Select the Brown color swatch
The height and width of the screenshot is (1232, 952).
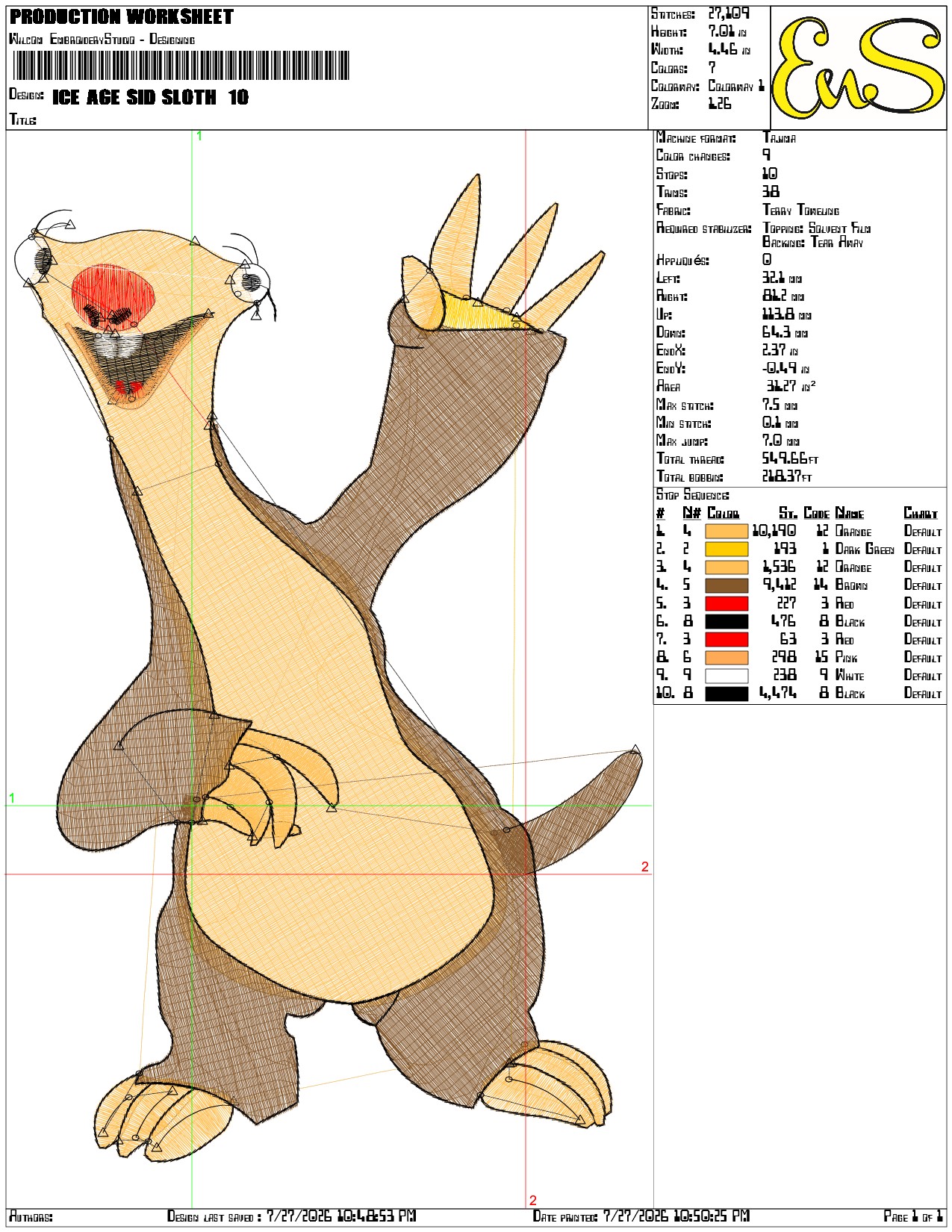[727, 585]
